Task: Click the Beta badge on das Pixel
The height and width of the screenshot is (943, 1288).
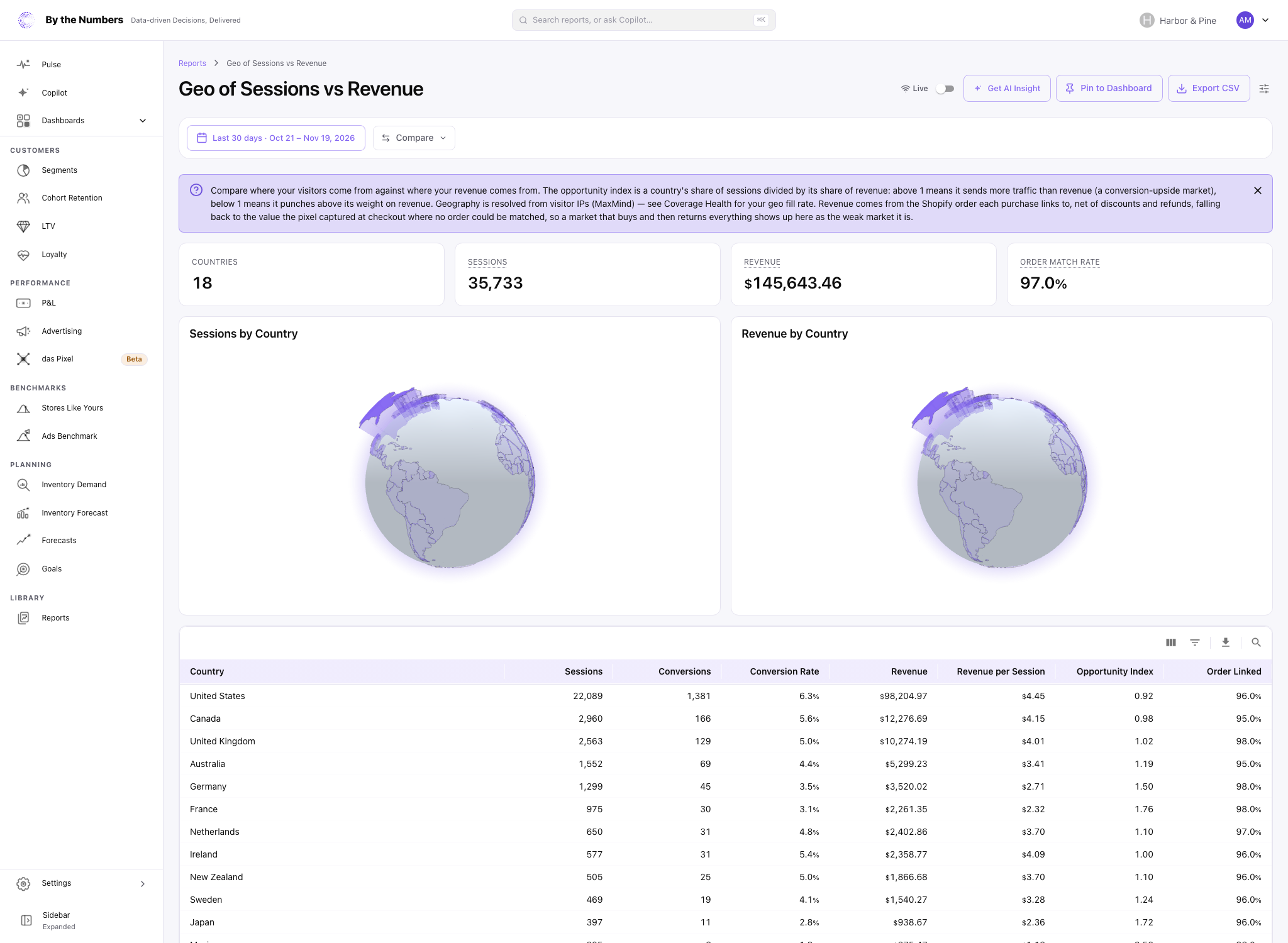Action: coord(134,360)
